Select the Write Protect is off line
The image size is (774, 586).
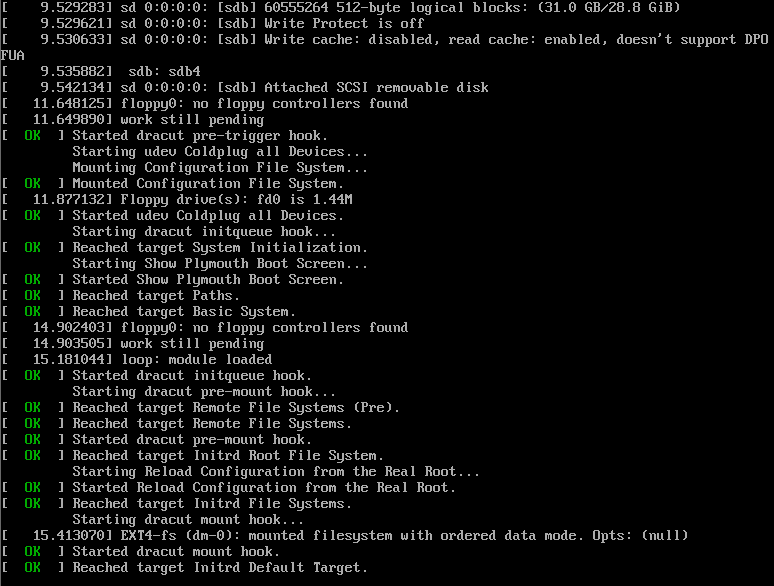tap(212, 24)
